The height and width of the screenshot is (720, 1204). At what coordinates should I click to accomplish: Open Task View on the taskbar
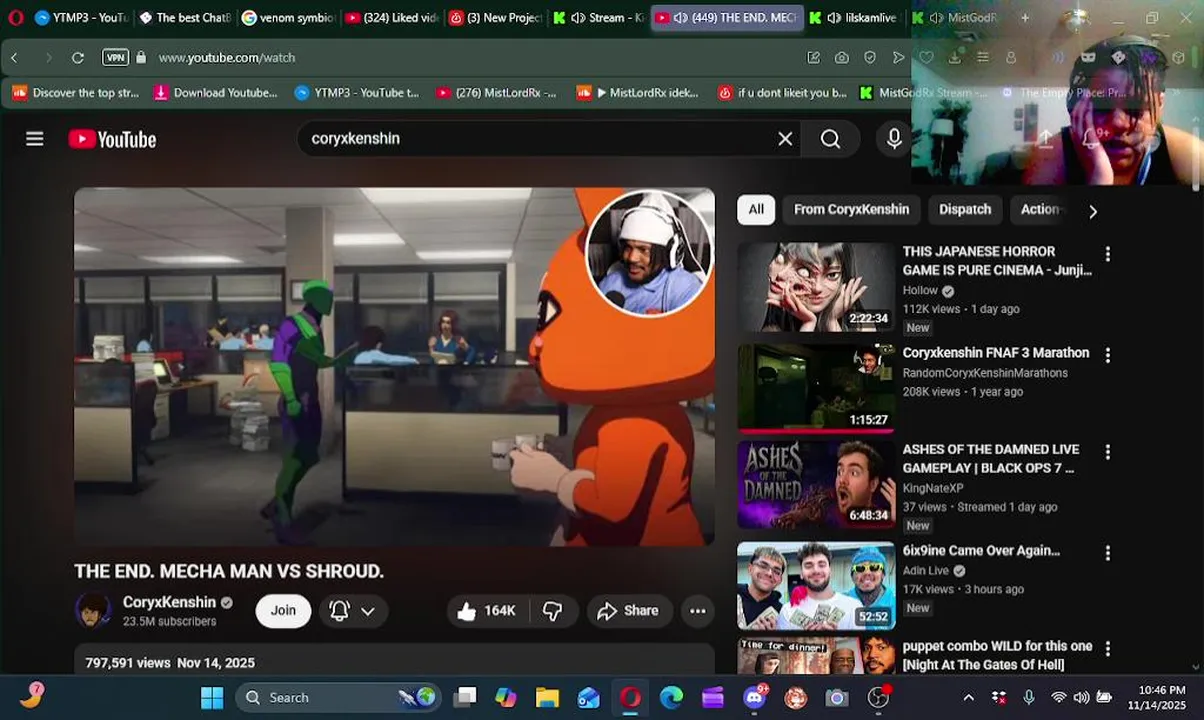(x=465, y=698)
